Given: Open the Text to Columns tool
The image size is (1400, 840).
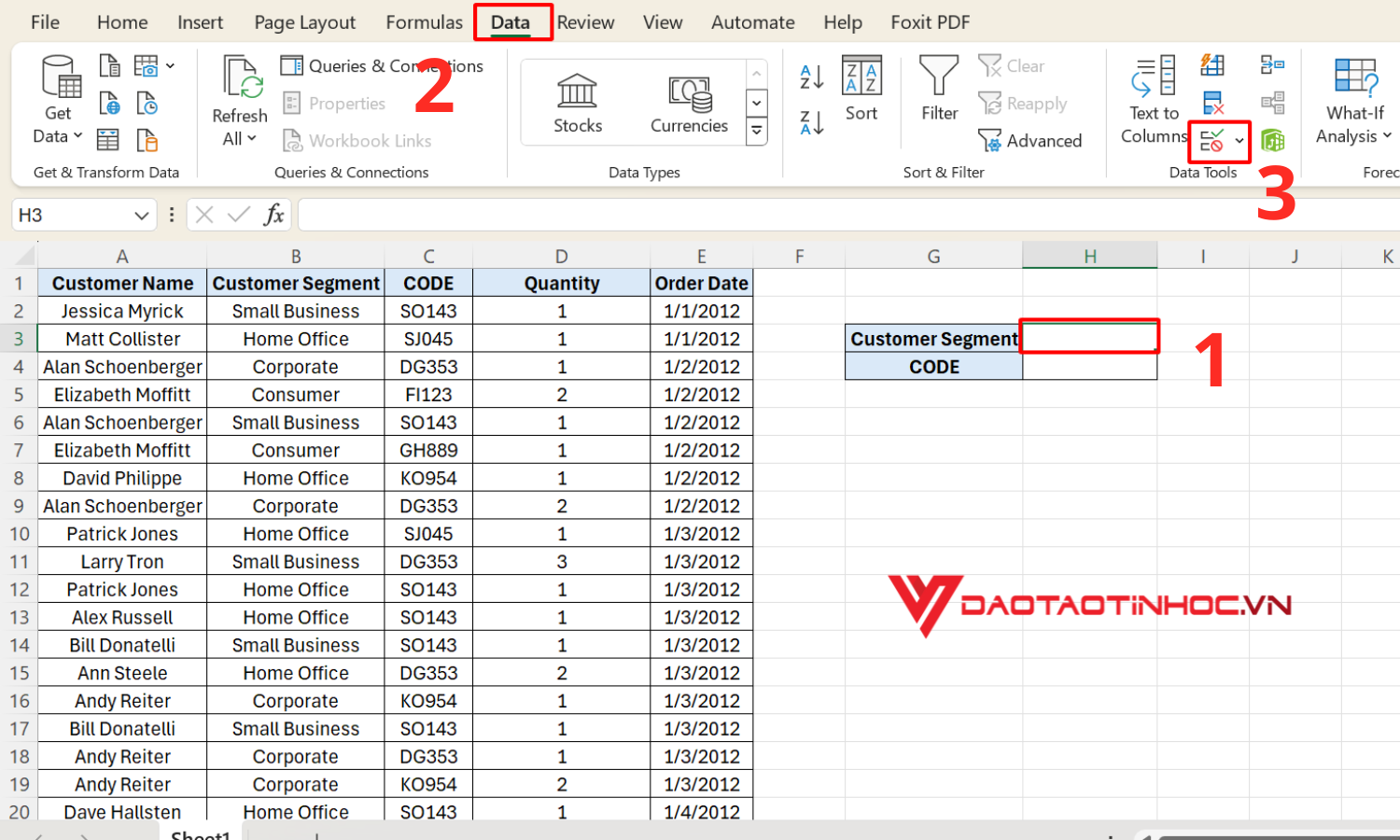Looking at the screenshot, I should point(1154,100).
